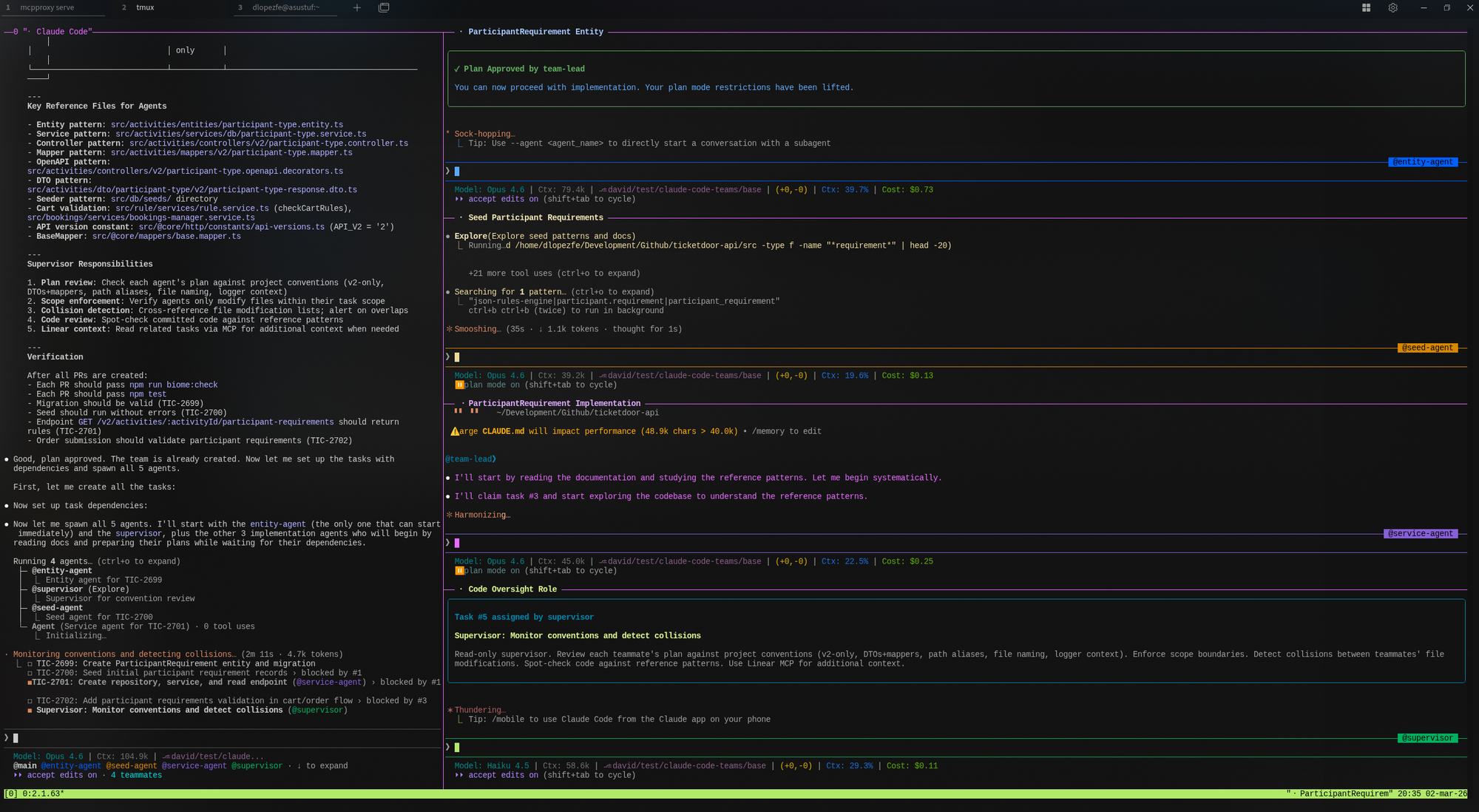1479x812 pixels.
Task: Click the plan mode pause icon in seed-agent pane
Action: [x=459, y=385]
